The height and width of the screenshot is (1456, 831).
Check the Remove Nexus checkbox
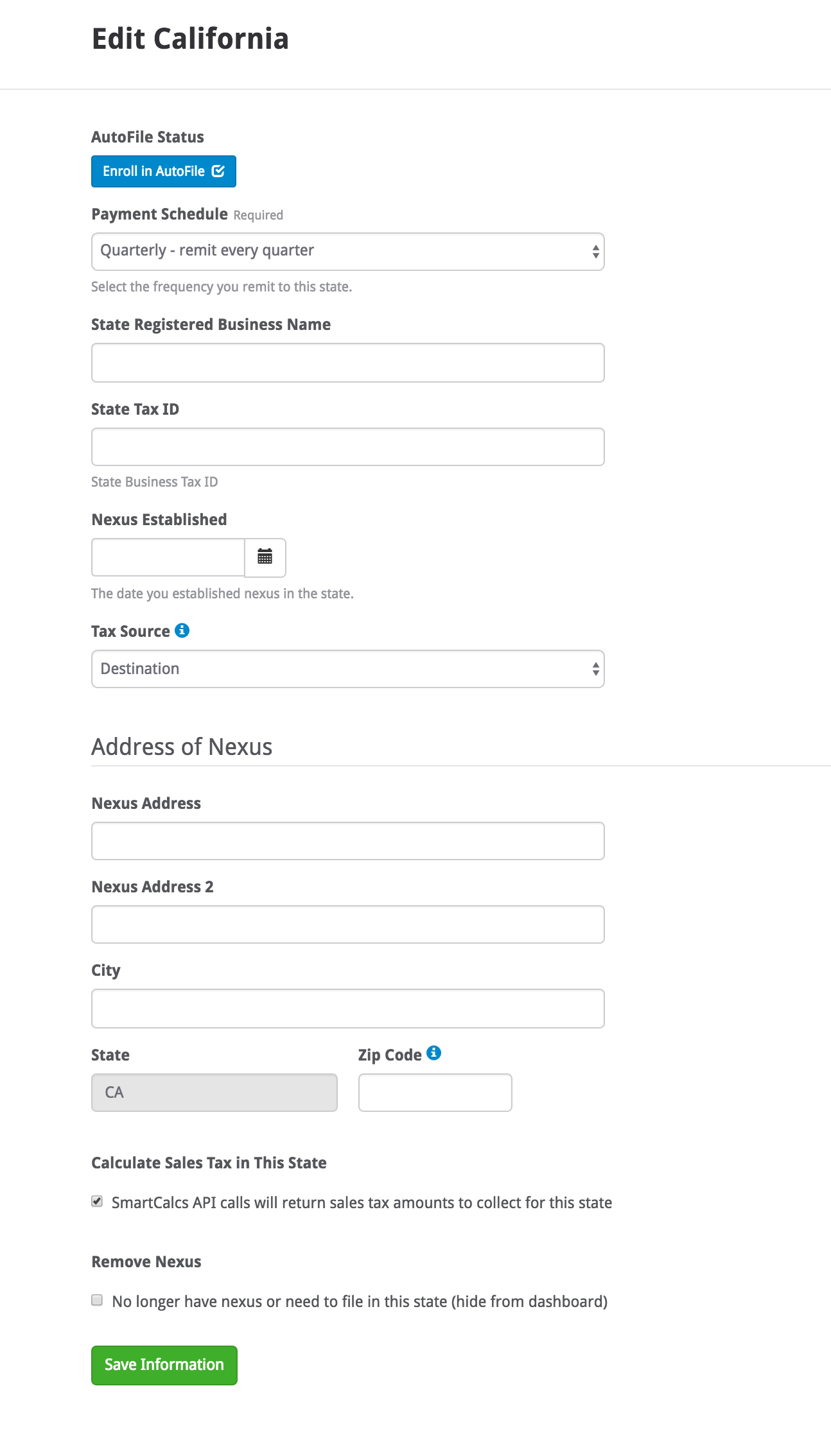point(97,1300)
